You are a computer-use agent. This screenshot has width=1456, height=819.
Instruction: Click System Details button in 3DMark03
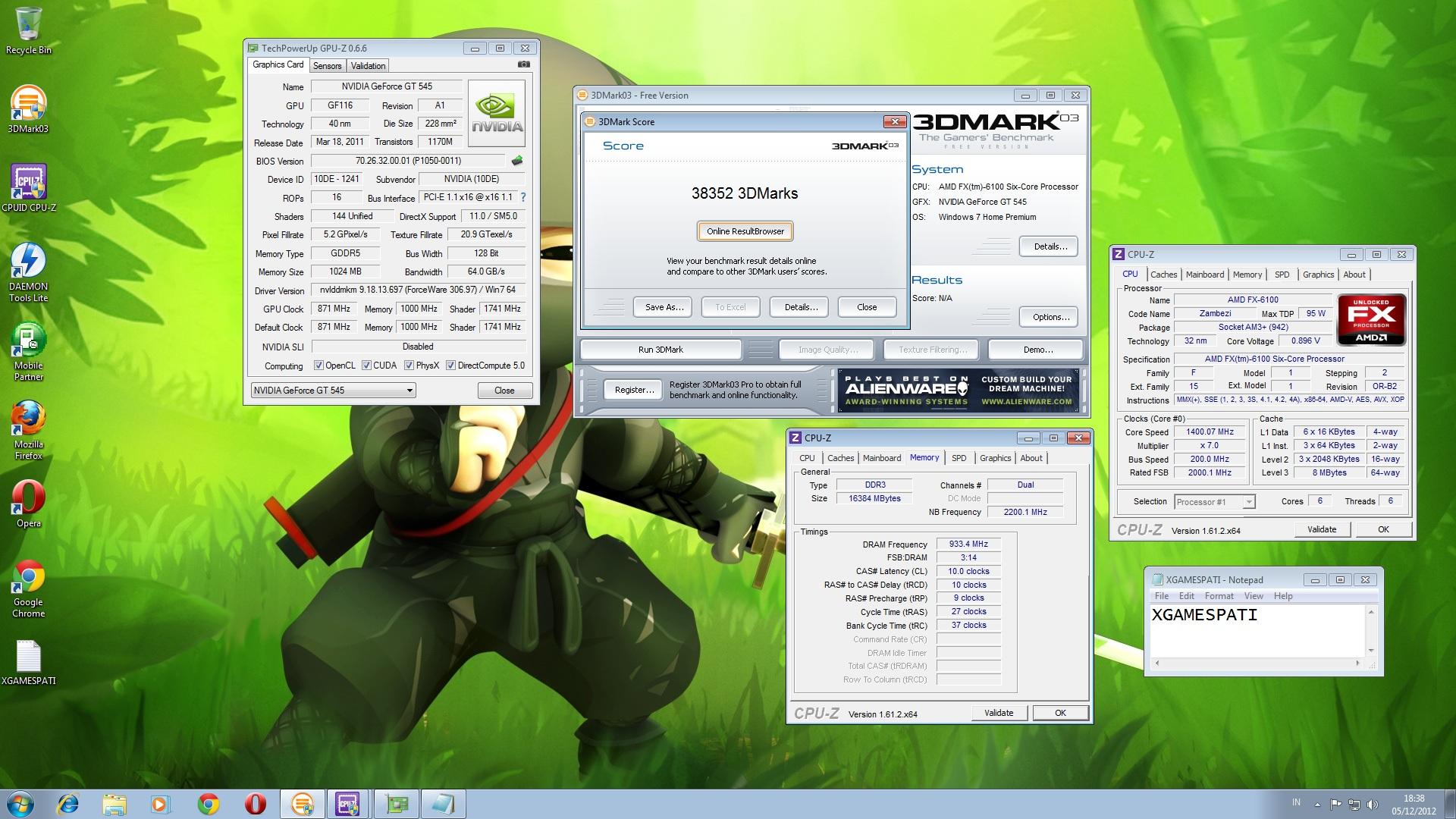point(1050,246)
